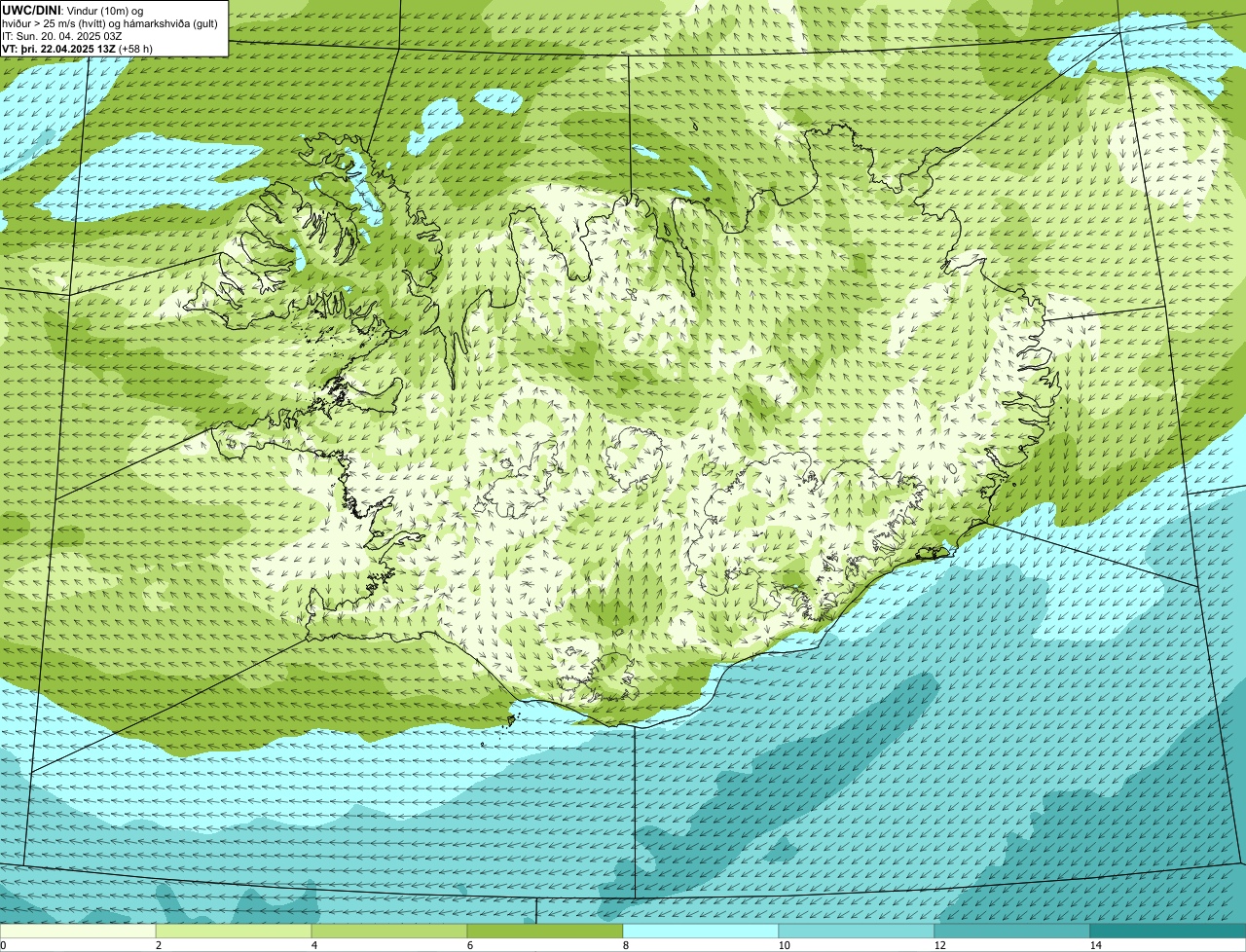1246x952 pixels.
Task: Click the scale label '0'
Action: point(3,945)
